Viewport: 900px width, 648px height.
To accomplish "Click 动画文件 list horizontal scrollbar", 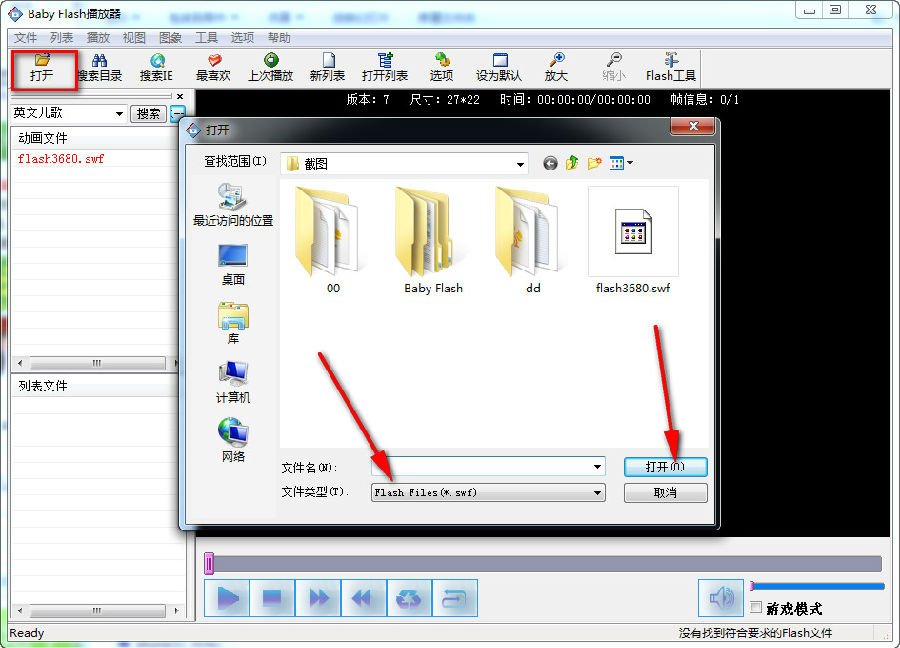I will [97, 363].
